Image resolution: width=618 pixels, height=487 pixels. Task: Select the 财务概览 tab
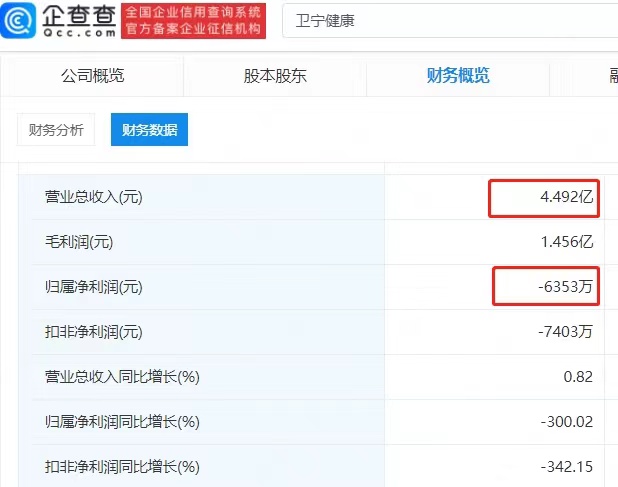(x=458, y=76)
